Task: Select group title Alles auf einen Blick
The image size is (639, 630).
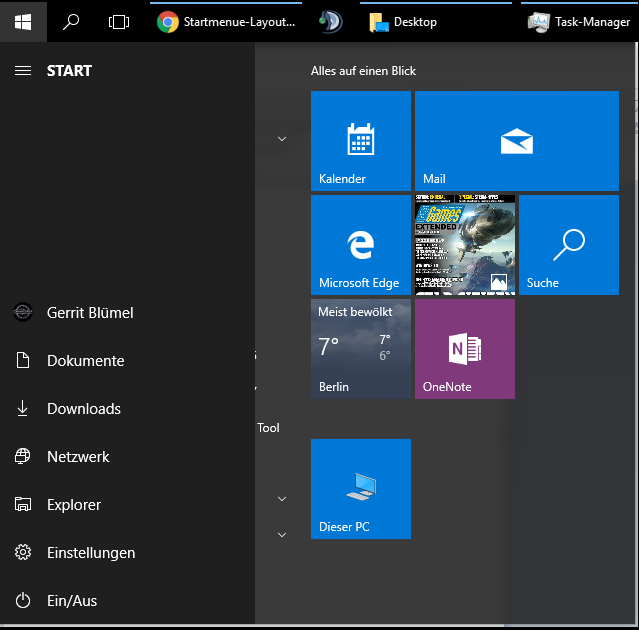Action: click(363, 71)
